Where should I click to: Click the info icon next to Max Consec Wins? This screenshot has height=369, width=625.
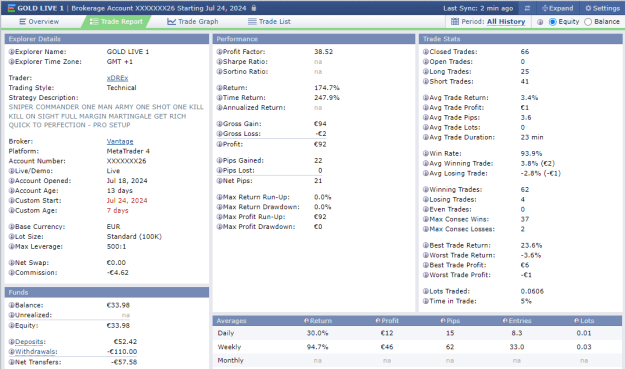pyautogui.click(x=426, y=219)
